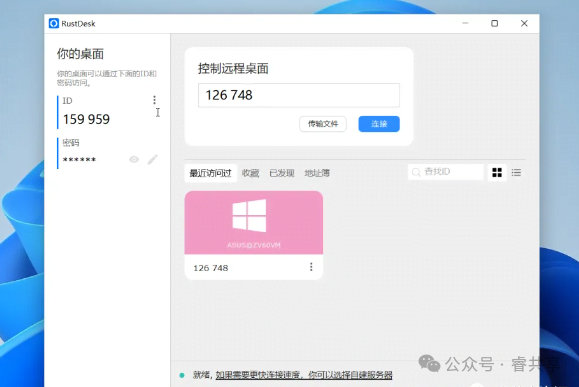Click the green ready status dot
This screenshot has width=579, height=387.
pyautogui.click(x=182, y=375)
